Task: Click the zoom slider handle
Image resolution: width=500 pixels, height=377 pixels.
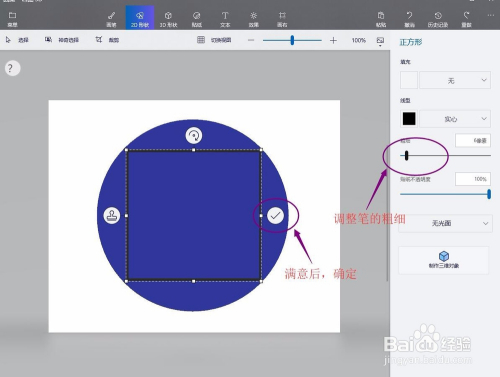Action: pyautogui.click(x=292, y=40)
